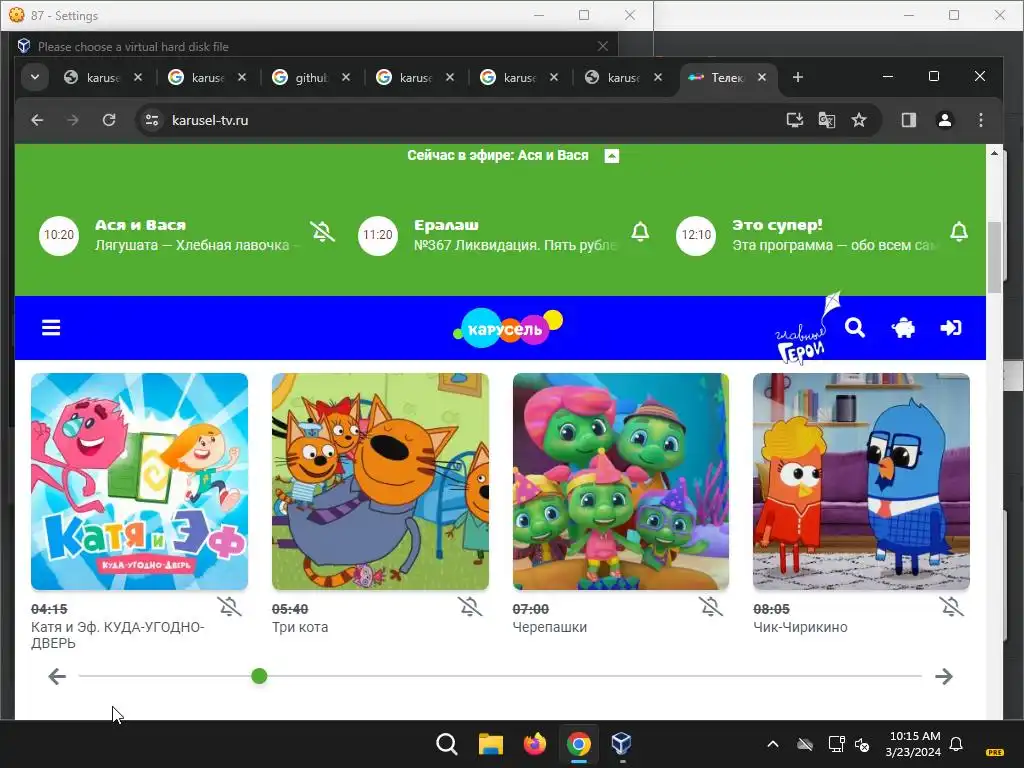Open File Explorer from taskbar
The height and width of the screenshot is (768, 1024).
pos(490,744)
